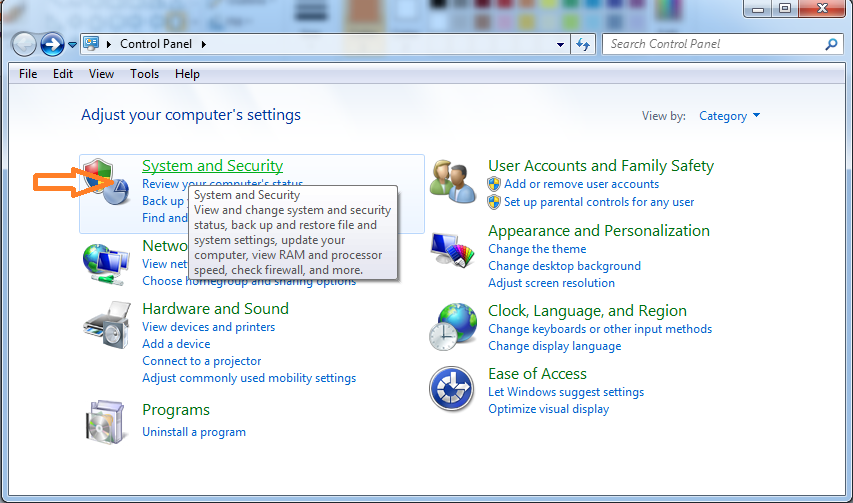Click Control Panel breadcrumb in address bar
Screen dimensions: 853x503
click(156, 44)
